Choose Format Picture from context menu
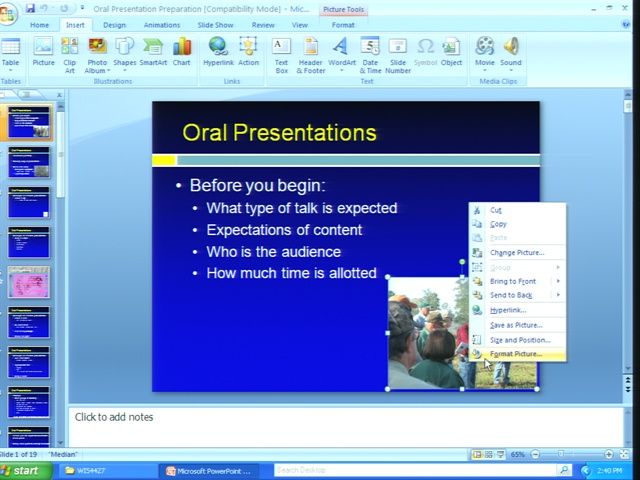This screenshot has height=480, width=640. click(517, 354)
